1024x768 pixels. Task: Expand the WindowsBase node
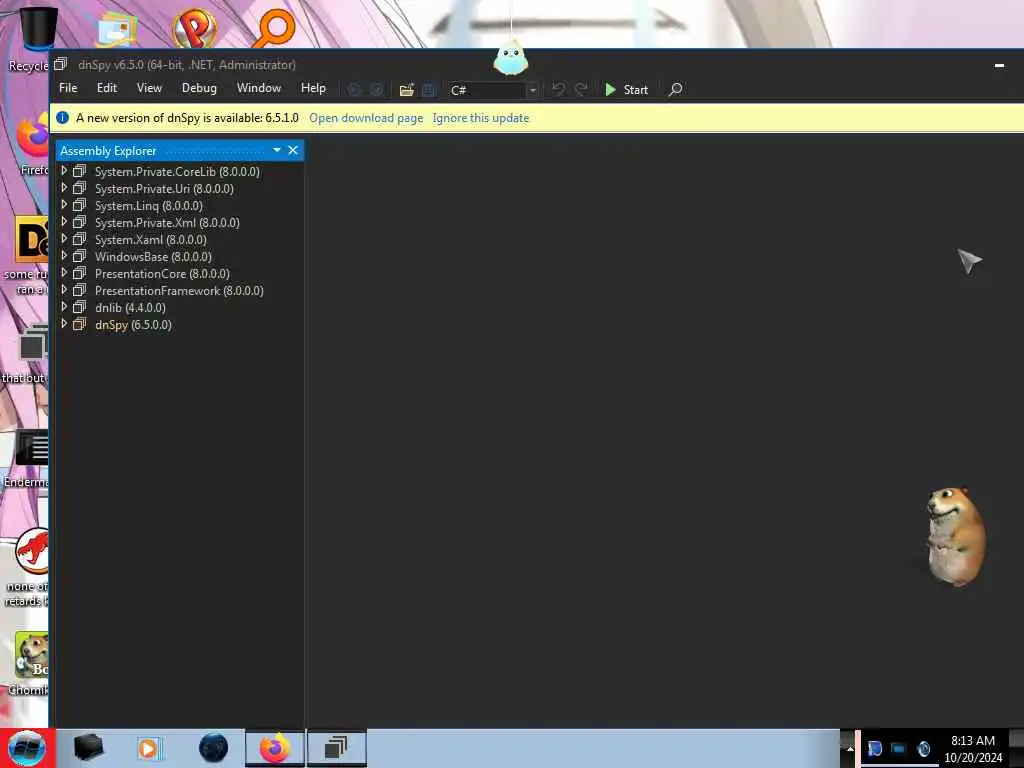pos(64,255)
